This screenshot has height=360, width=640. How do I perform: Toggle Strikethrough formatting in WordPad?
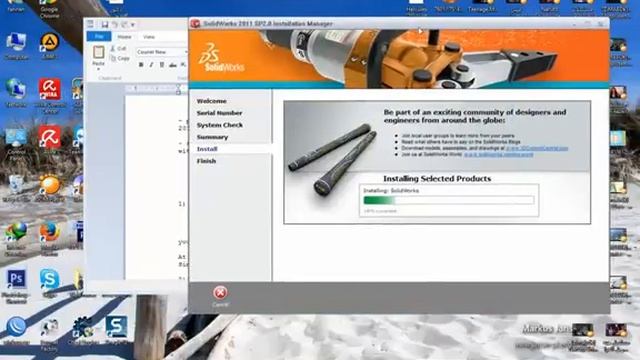tap(173, 64)
